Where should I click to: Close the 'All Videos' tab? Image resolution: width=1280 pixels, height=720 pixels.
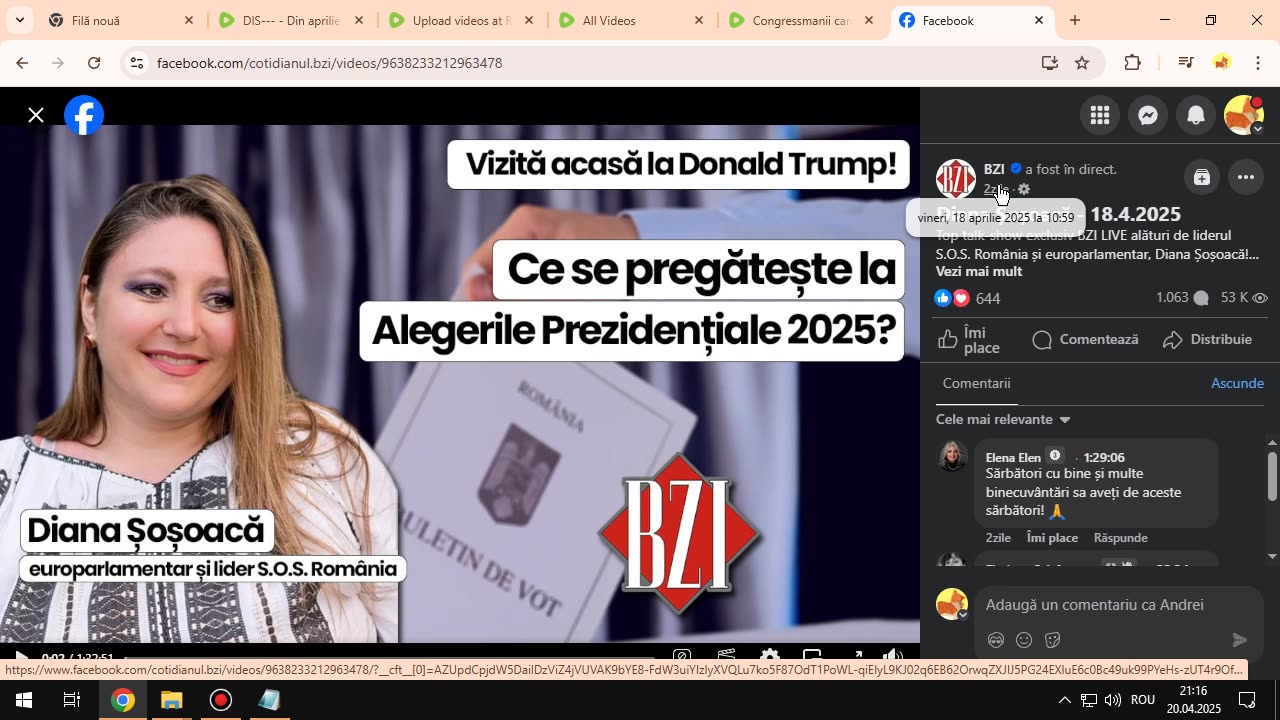pyautogui.click(x=699, y=20)
